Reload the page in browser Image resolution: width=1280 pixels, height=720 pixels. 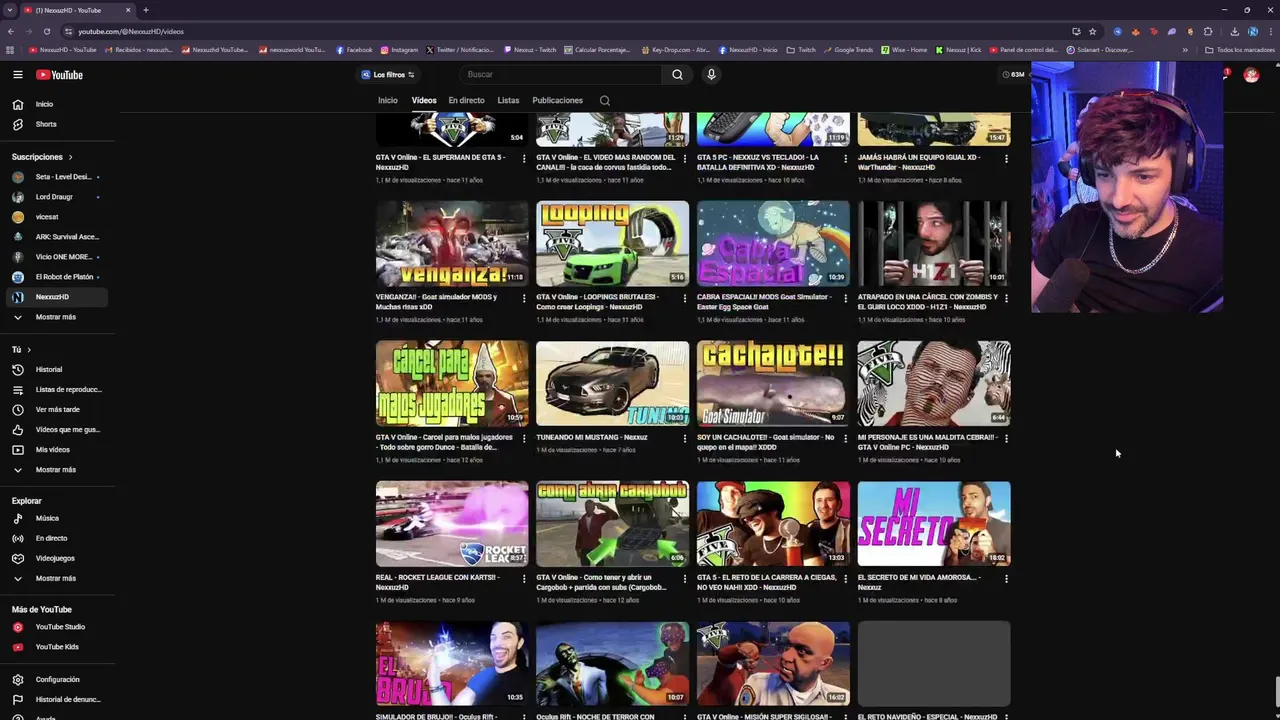46,31
